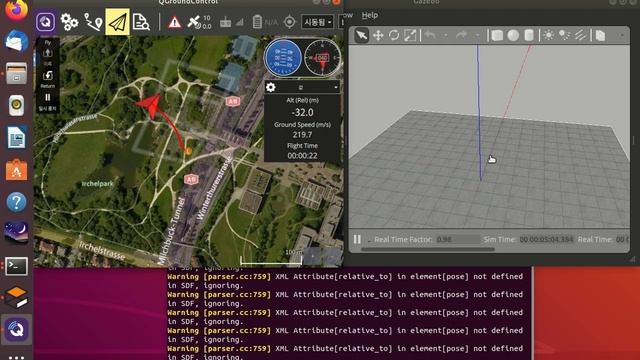
Task: Click the Ground Speed value 219.7
Action: (x=302, y=134)
